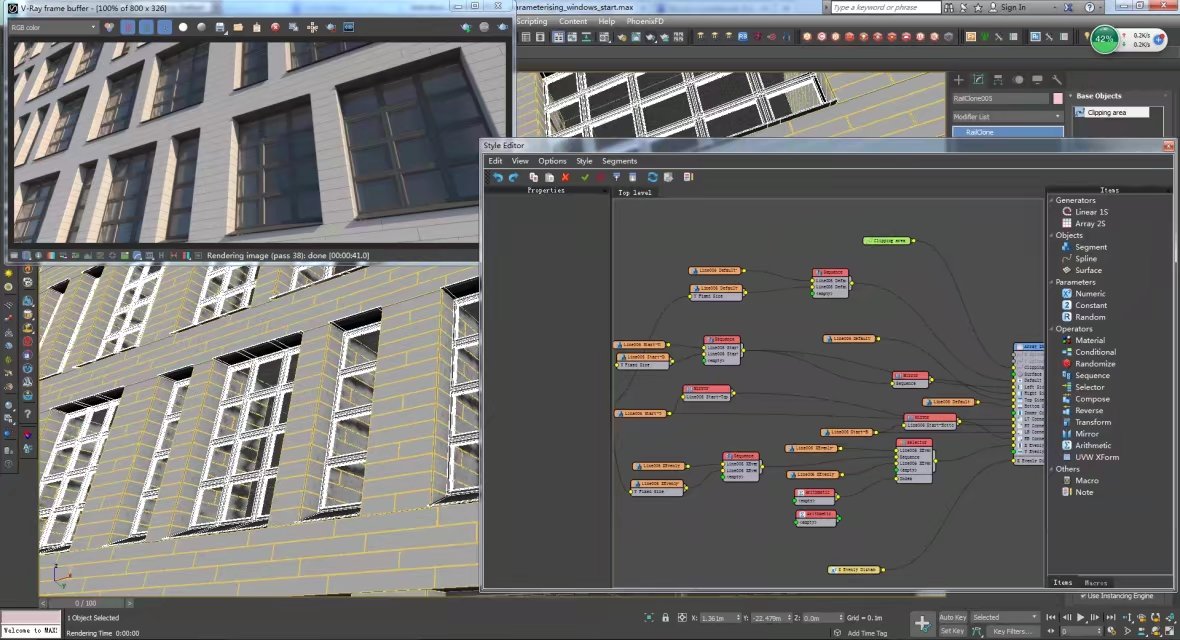Redo in Style Editor toolbar

coord(513,177)
